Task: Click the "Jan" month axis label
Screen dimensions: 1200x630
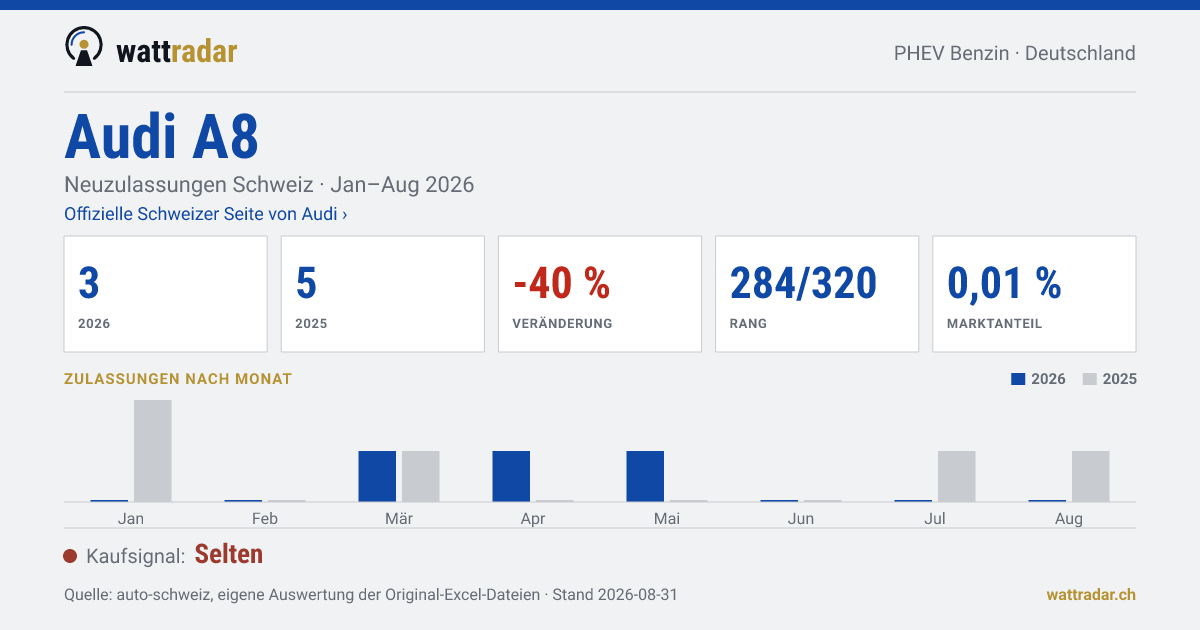Action: (x=131, y=519)
